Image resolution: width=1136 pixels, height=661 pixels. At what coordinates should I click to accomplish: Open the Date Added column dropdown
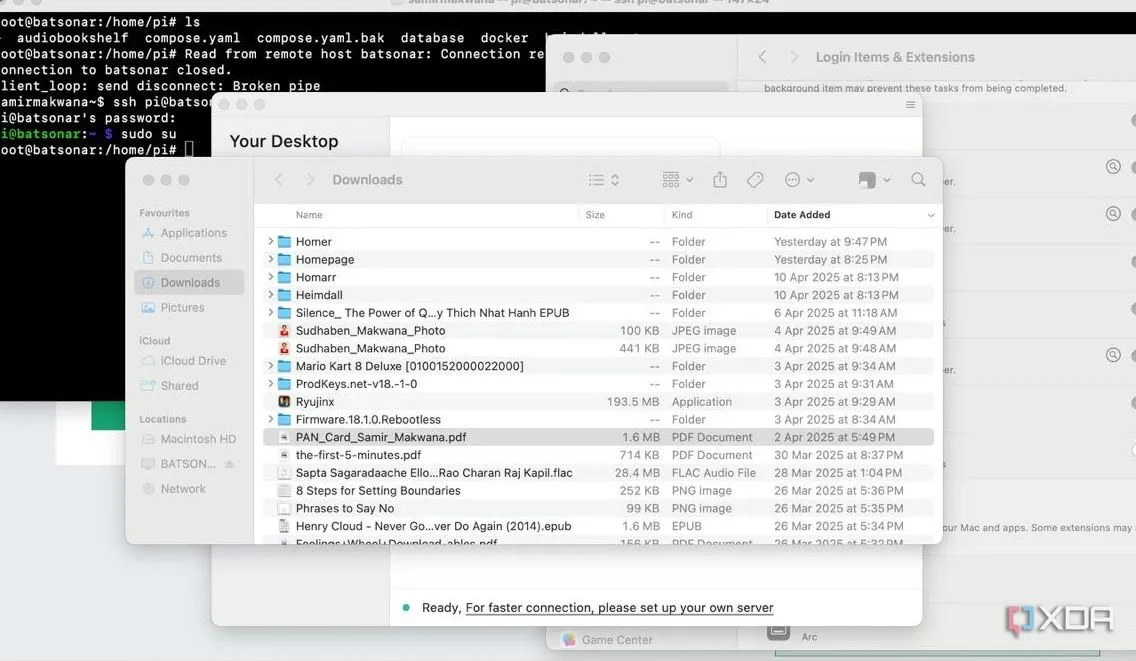click(931, 214)
